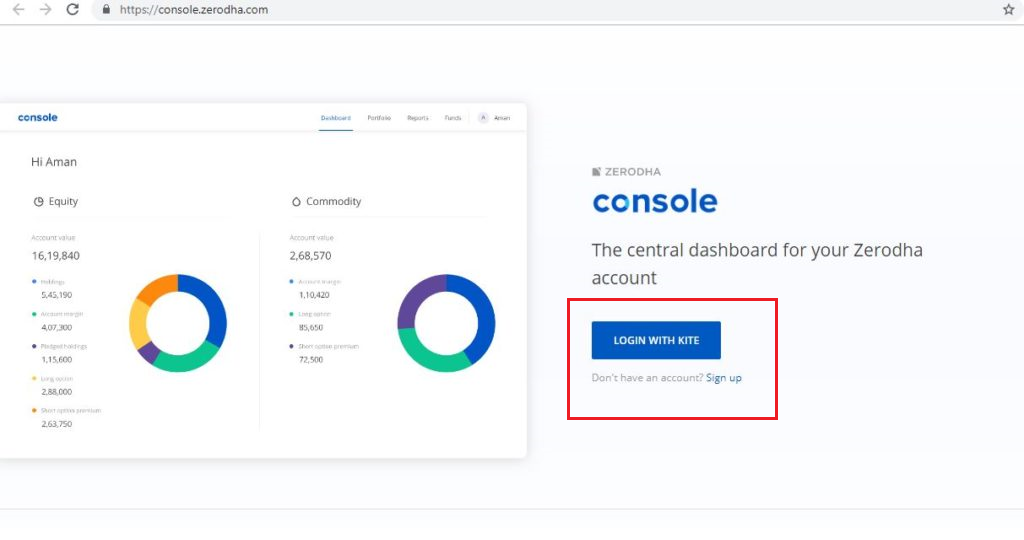1024x540 pixels.
Task: Click the pie chart icon beside Equity
Action: pos(39,202)
